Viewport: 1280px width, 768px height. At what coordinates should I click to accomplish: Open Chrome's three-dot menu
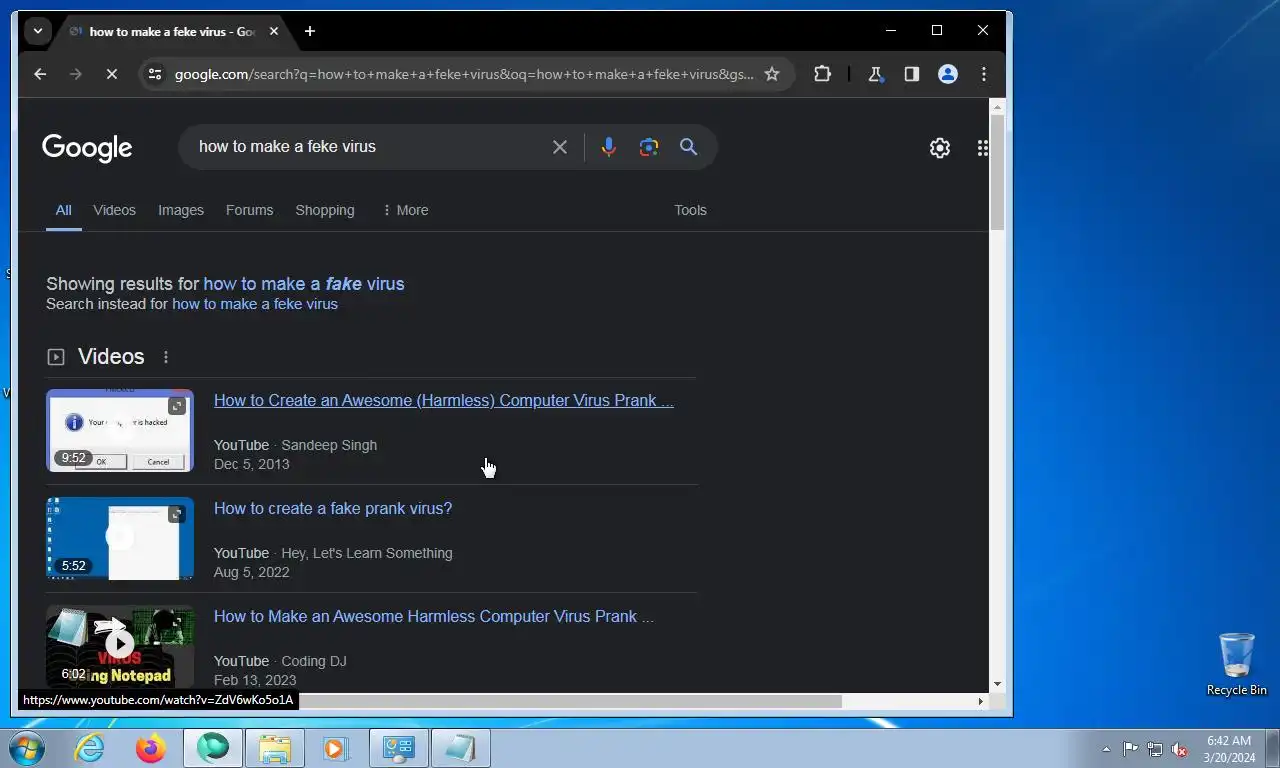point(984,74)
